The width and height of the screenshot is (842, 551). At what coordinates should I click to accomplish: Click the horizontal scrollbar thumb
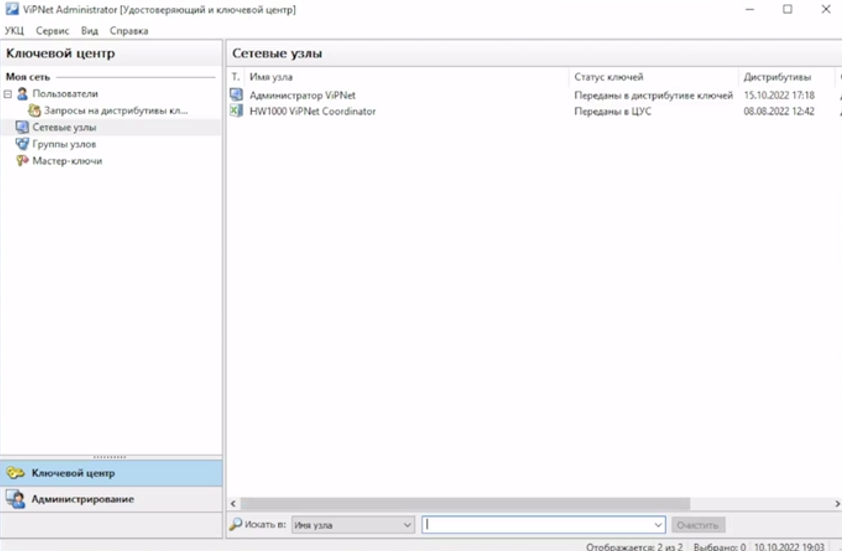[465, 504]
